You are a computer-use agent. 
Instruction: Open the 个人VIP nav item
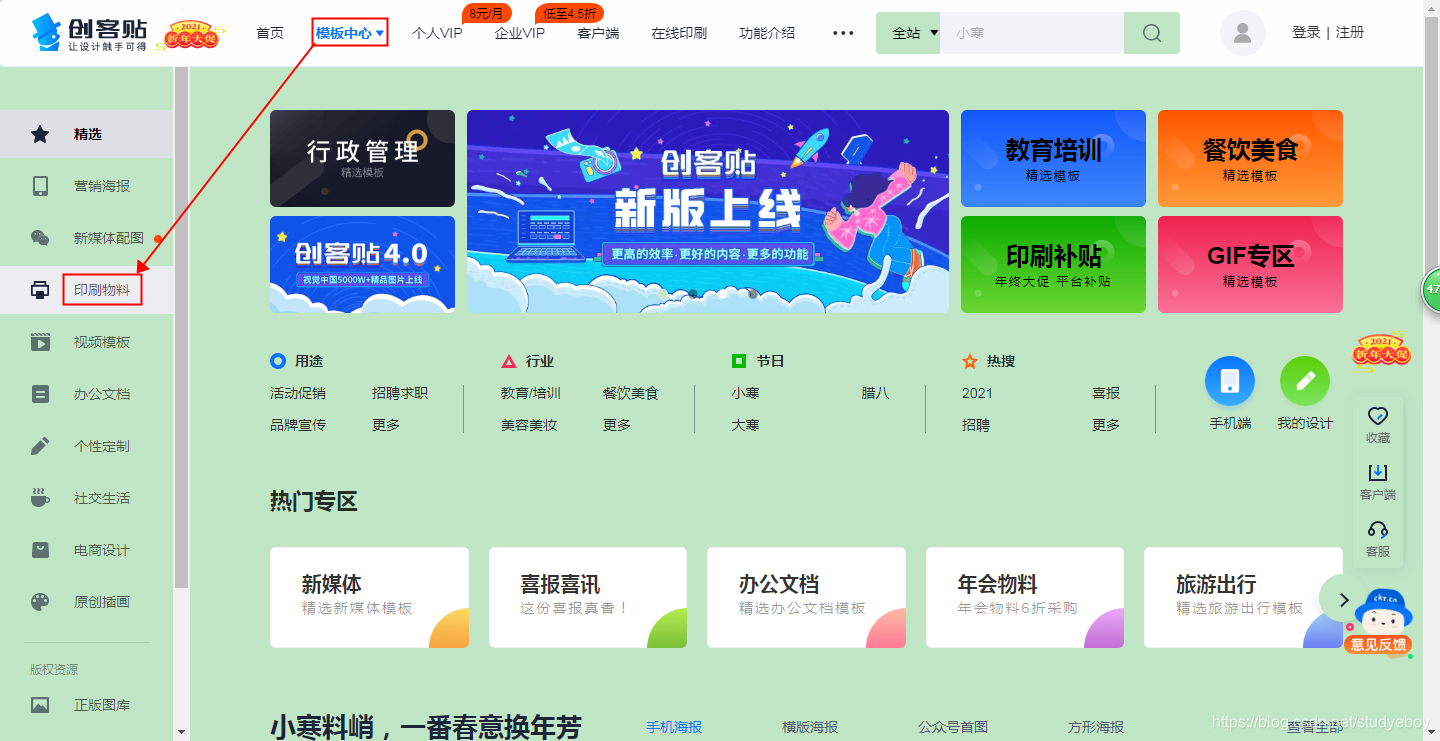[x=437, y=33]
